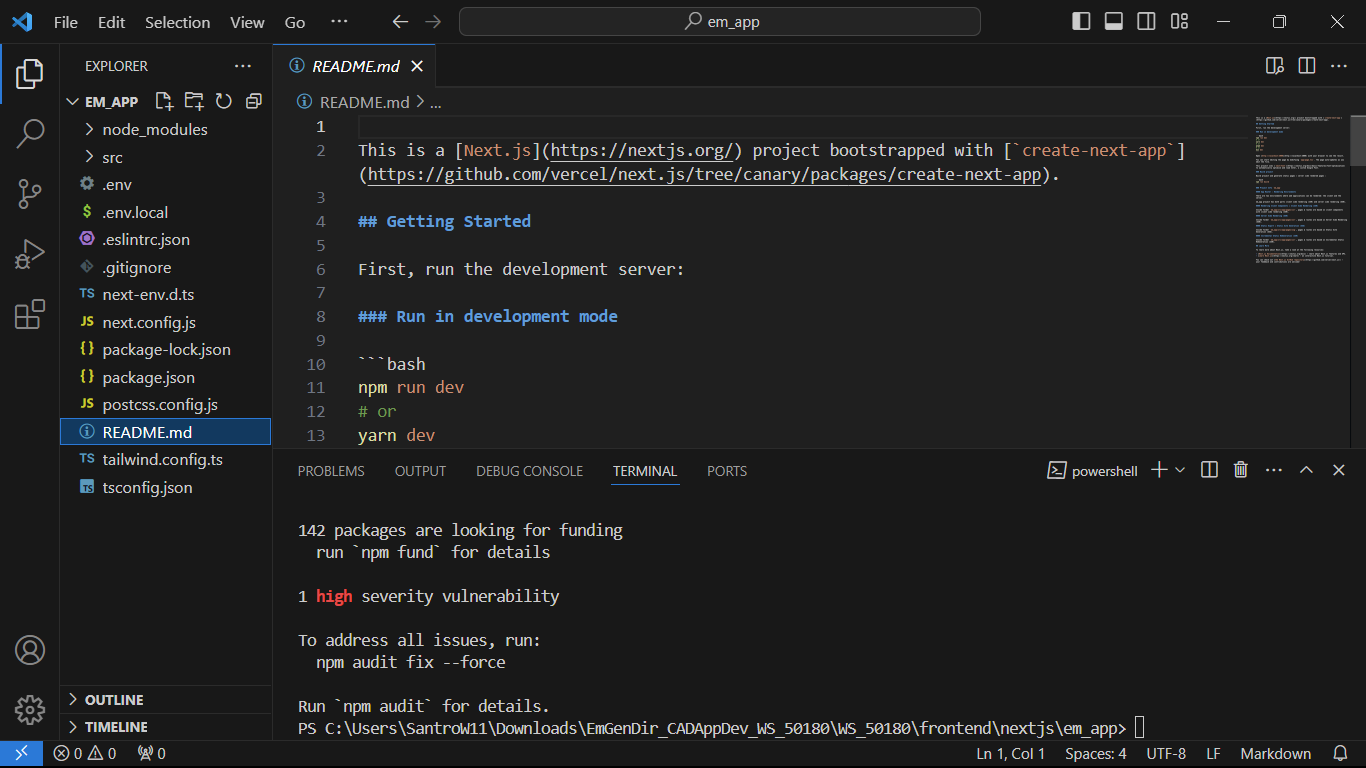Refresh the Explorer file tree

tap(224, 101)
